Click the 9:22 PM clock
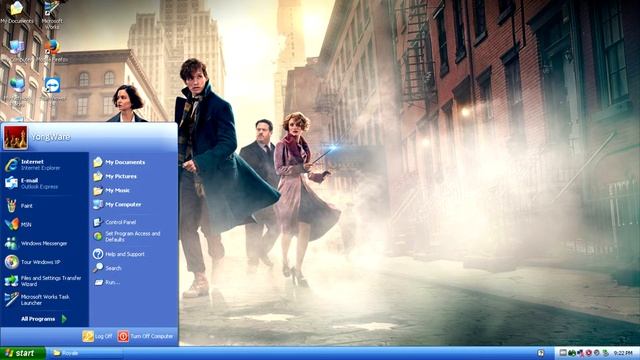The image size is (640, 360). (623, 353)
